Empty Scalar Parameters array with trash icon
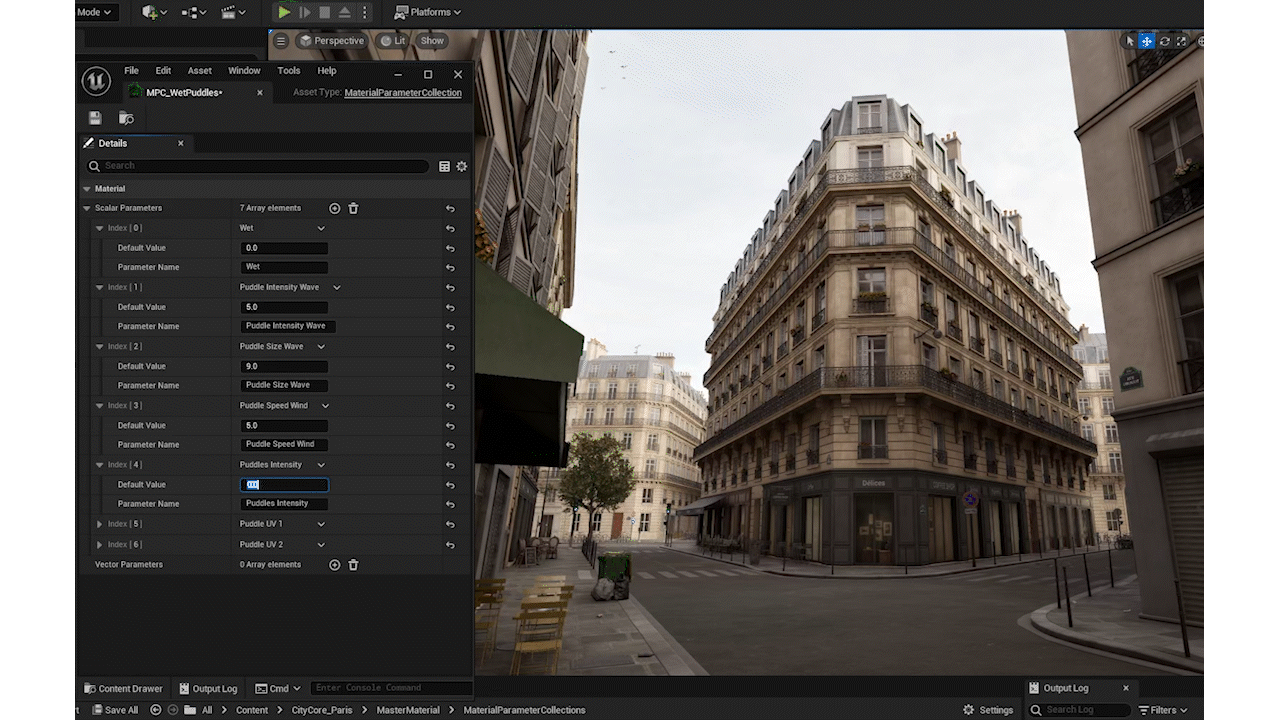The width and height of the screenshot is (1280, 720). point(353,208)
